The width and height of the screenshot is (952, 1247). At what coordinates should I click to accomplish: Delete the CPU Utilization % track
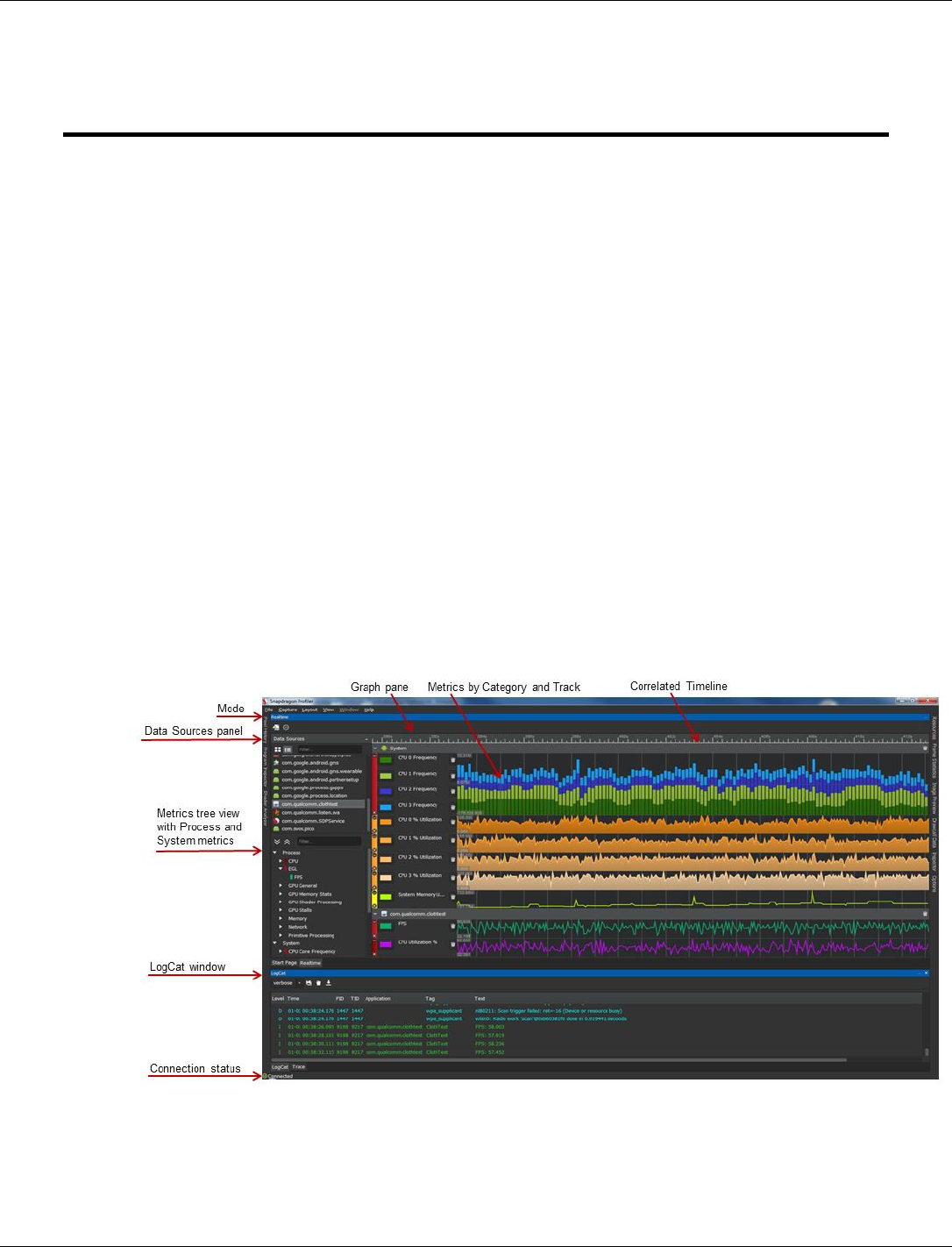(x=453, y=944)
